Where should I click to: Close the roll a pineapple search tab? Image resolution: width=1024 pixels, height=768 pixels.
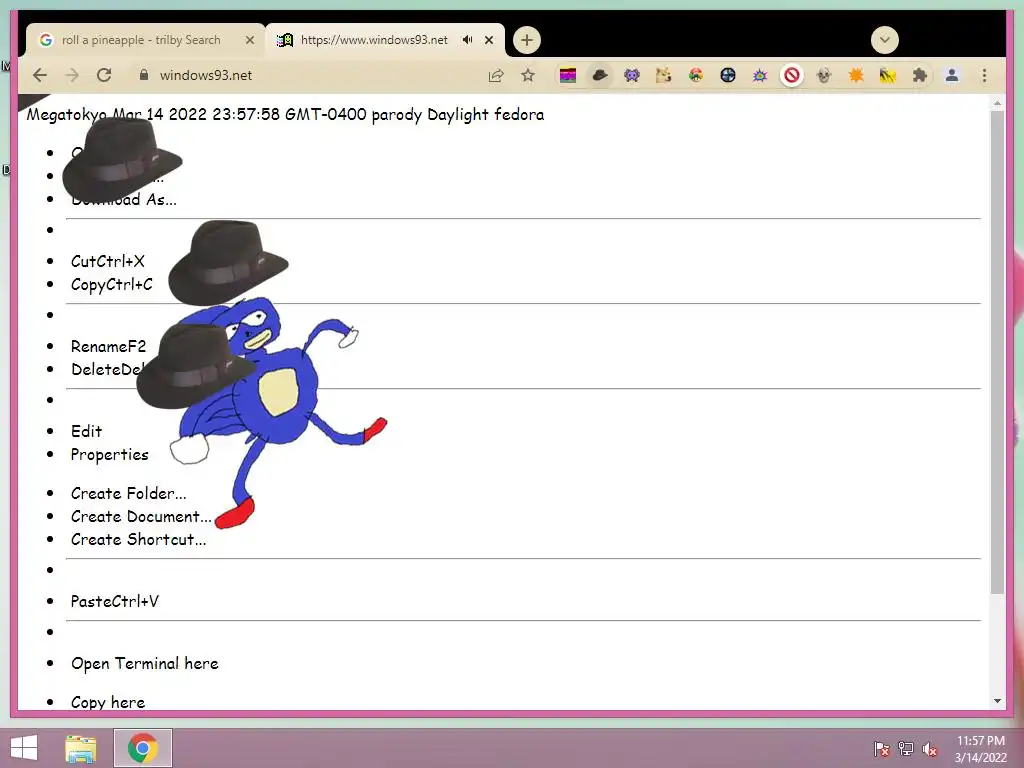[x=249, y=40]
